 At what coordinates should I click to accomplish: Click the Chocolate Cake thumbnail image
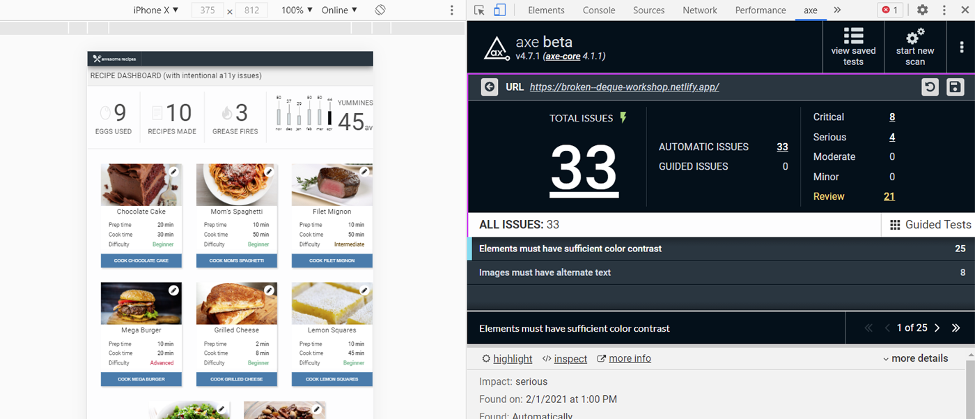(141, 185)
